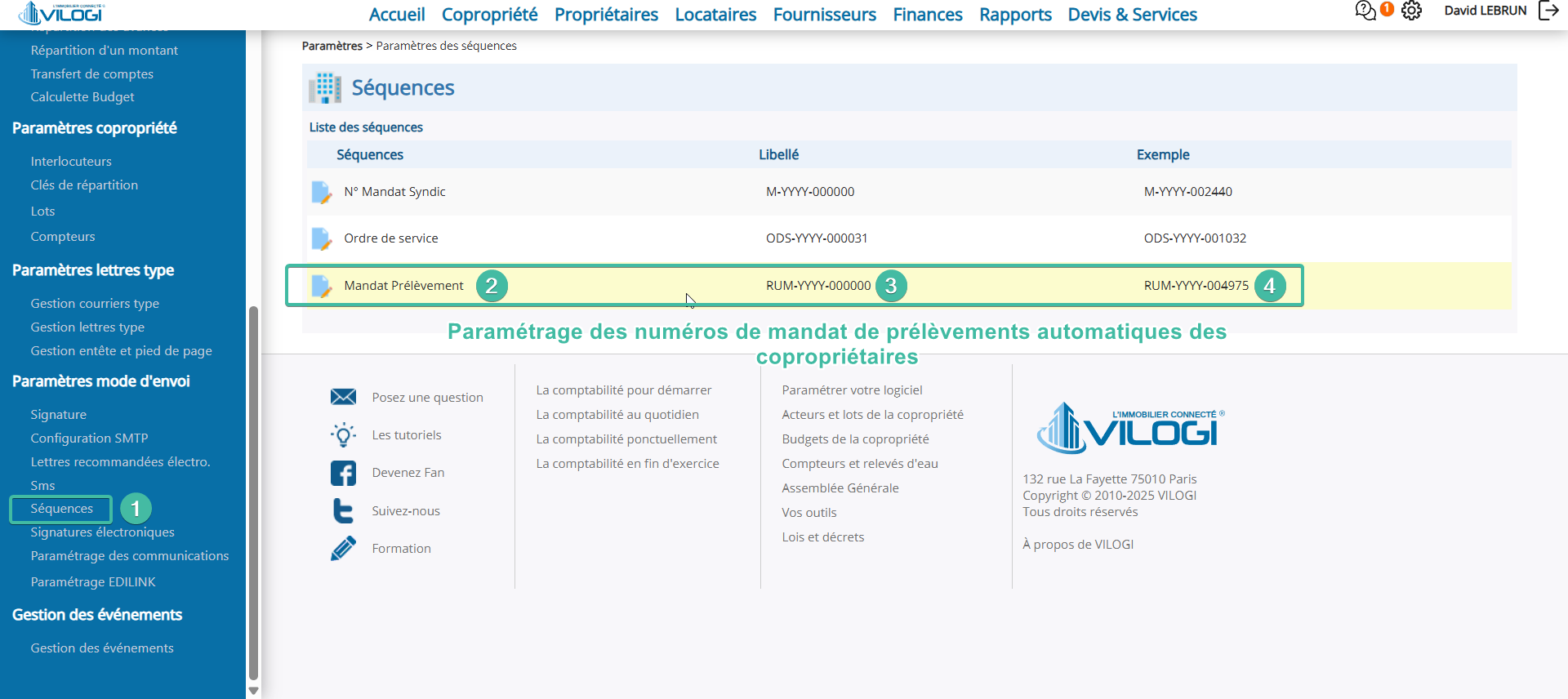Click the notification badge showing 1
The width and height of the screenshot is (1568, 699).
[x=1387, y=9]
